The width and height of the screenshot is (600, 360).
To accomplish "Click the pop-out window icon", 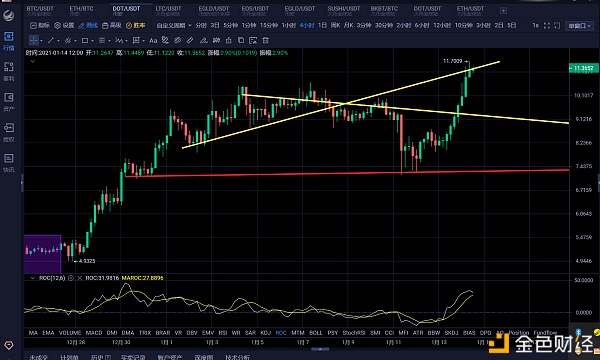I will (x=557, y=26).
